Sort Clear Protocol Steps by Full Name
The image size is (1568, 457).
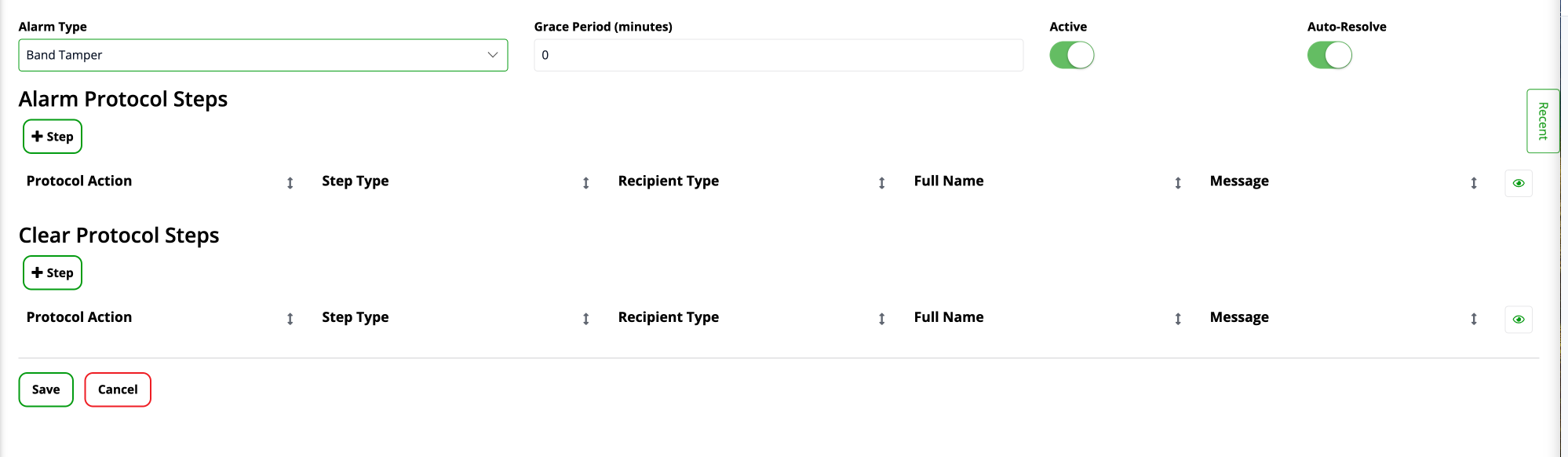coord(1177,319)
